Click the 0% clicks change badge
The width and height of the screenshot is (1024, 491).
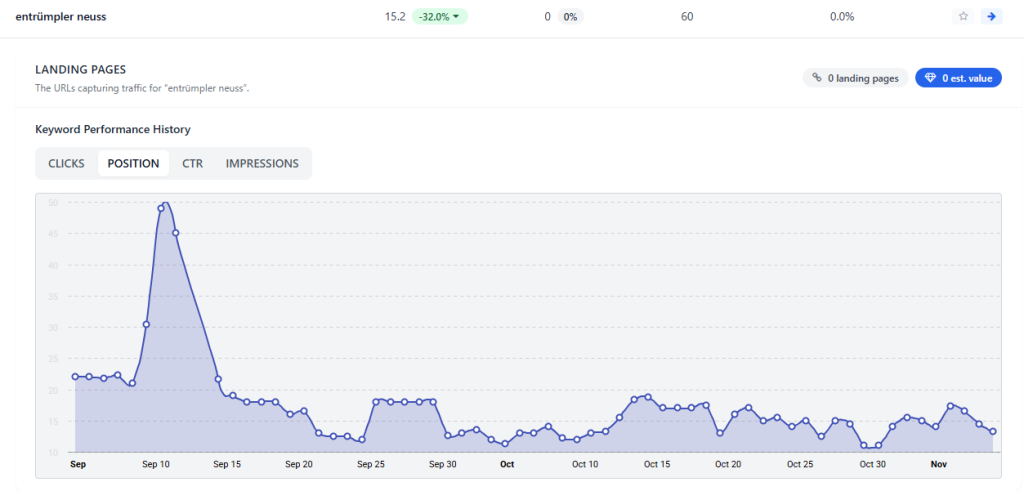point(569,17)
